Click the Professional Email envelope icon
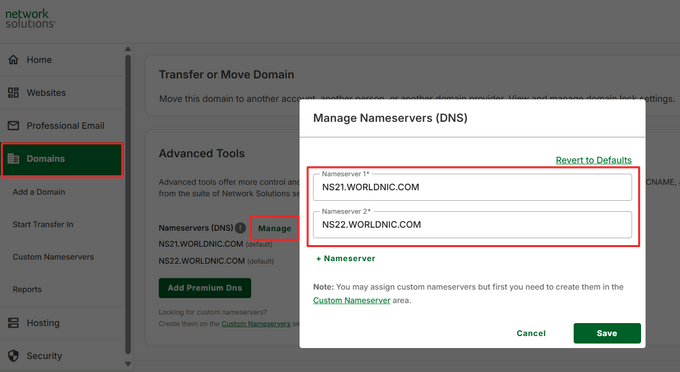Screen dimensions: 680x372 (13, 125)
